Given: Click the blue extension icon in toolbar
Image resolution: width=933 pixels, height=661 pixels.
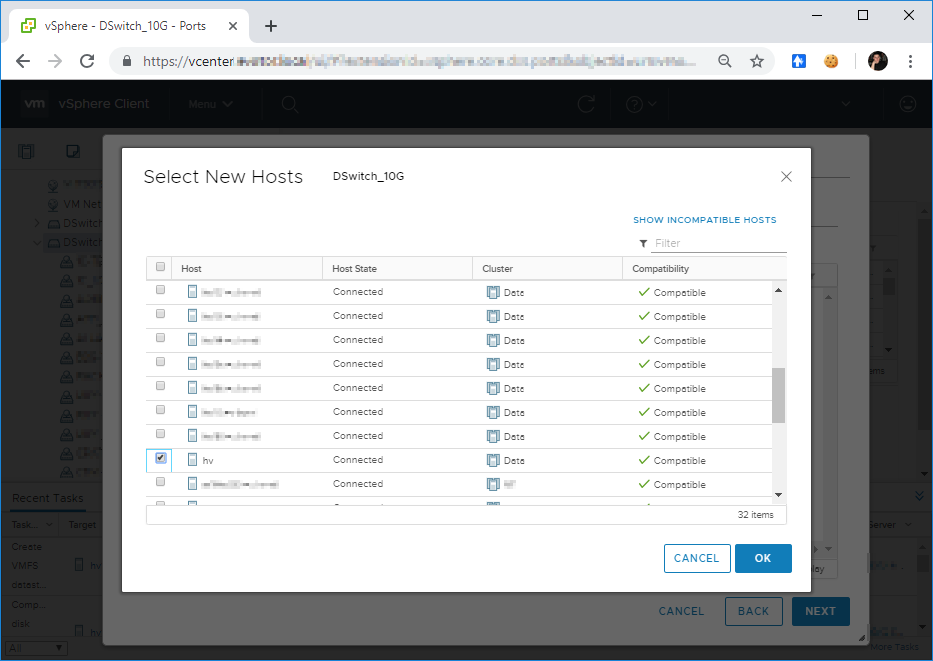Looking at the screenshot, I should [x=799, y=61].
